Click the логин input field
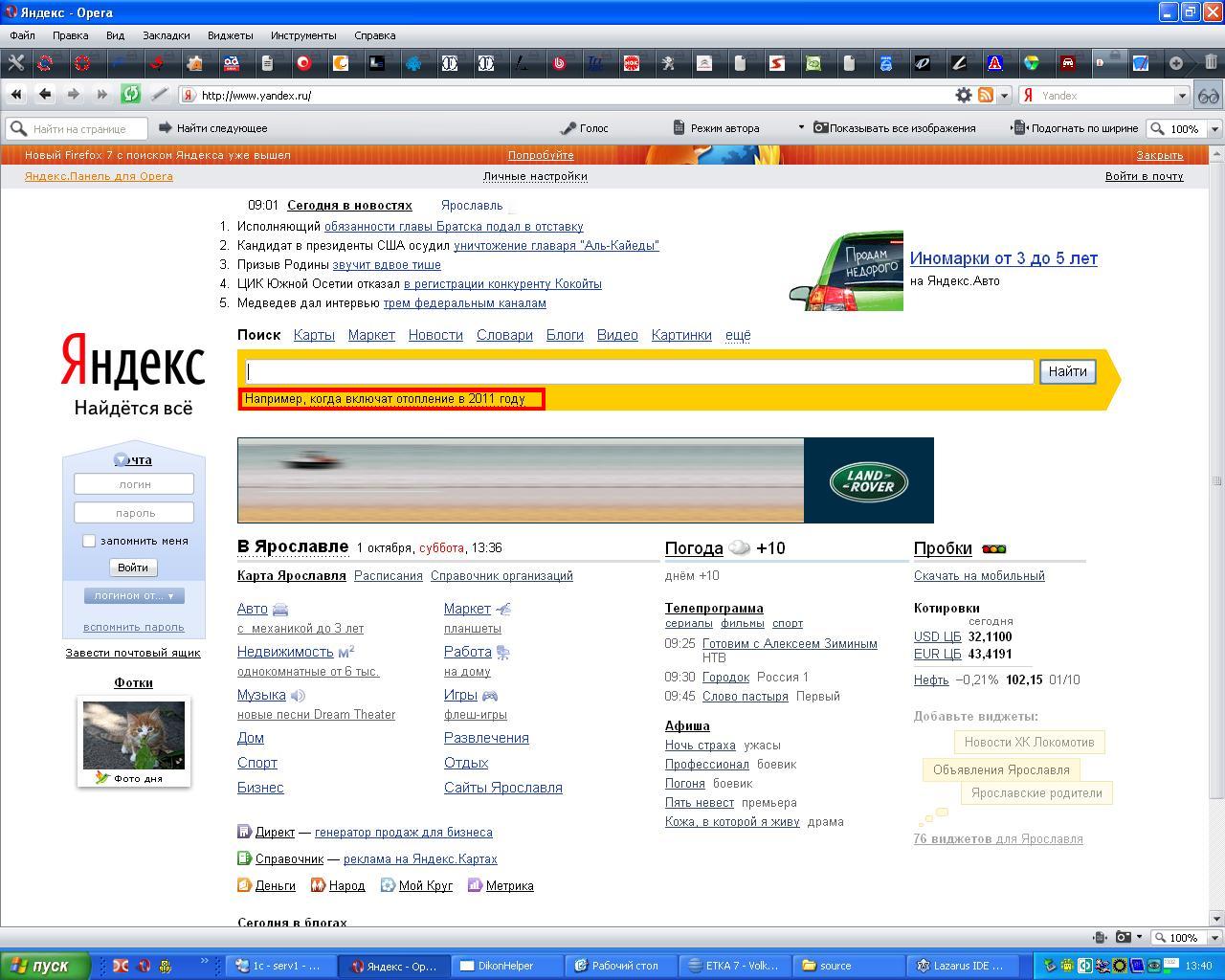This screenshot has height=980, width=1225. pos(134,484)
